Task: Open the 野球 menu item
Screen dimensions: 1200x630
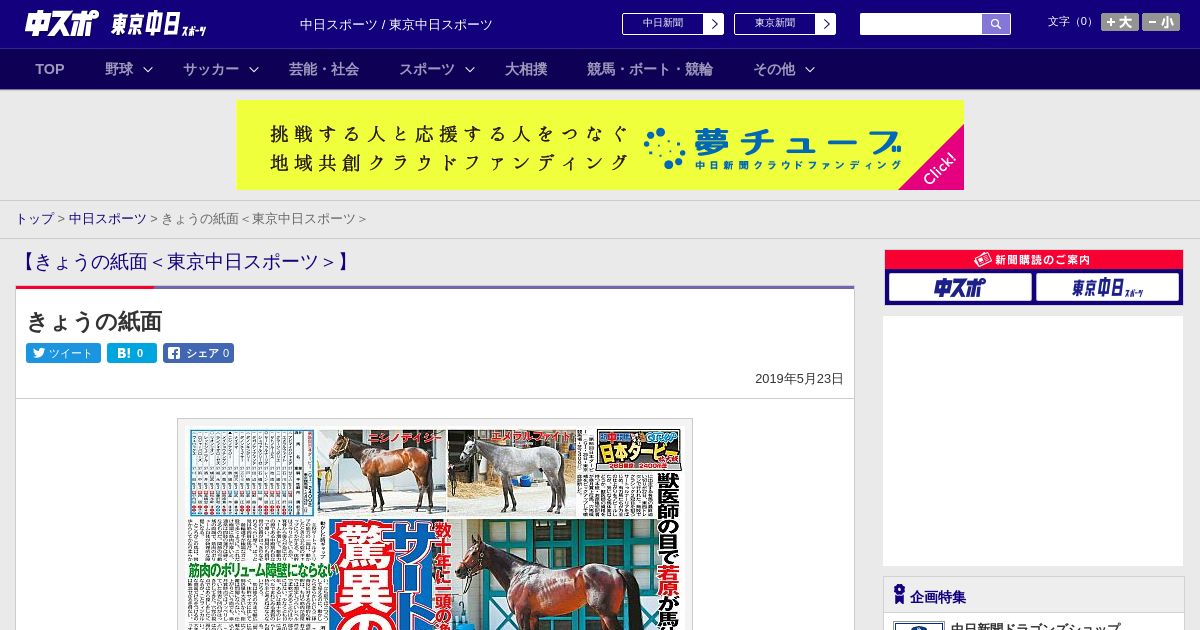Action: click(119, 69)
